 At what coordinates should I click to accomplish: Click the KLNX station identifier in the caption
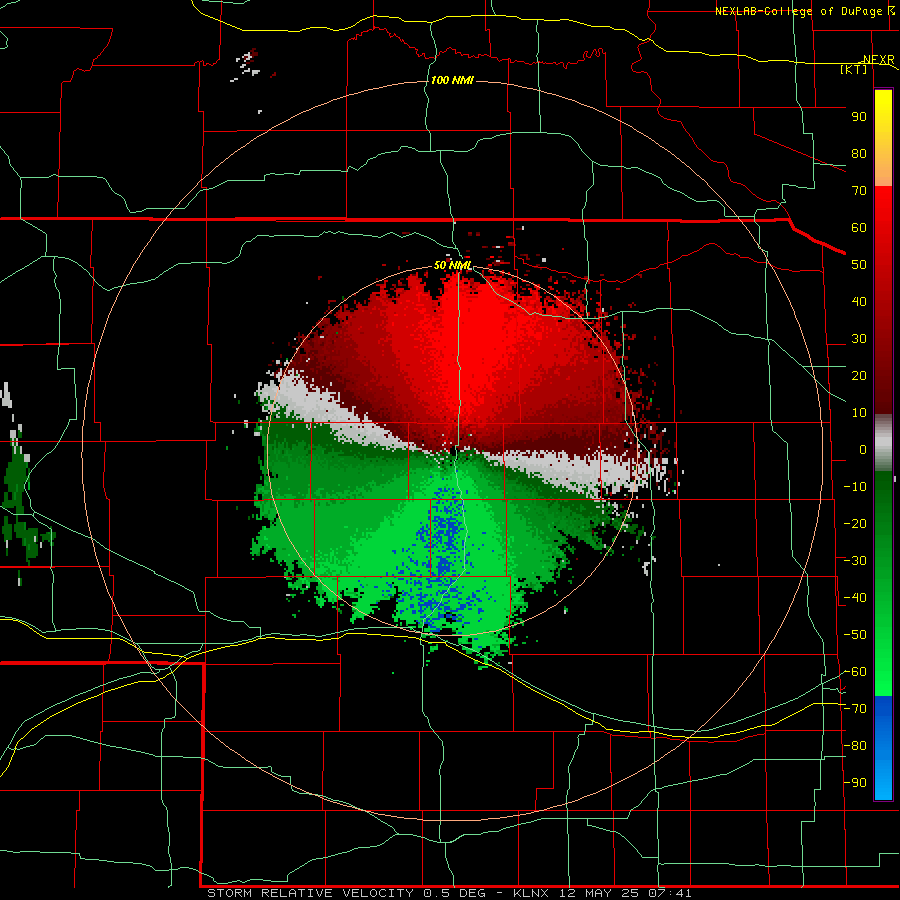531,893
